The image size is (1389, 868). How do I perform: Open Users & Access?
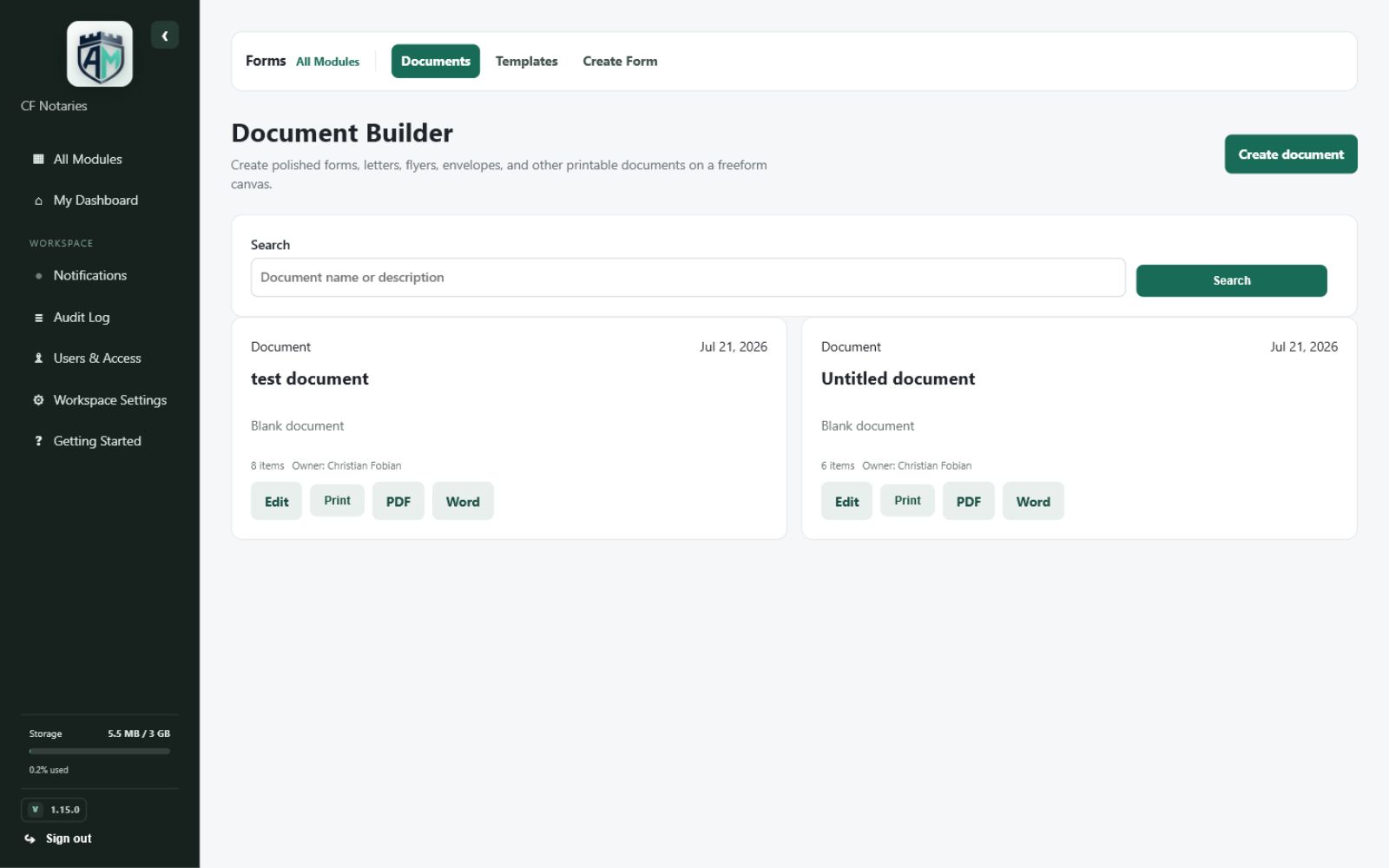pos(99,358)
